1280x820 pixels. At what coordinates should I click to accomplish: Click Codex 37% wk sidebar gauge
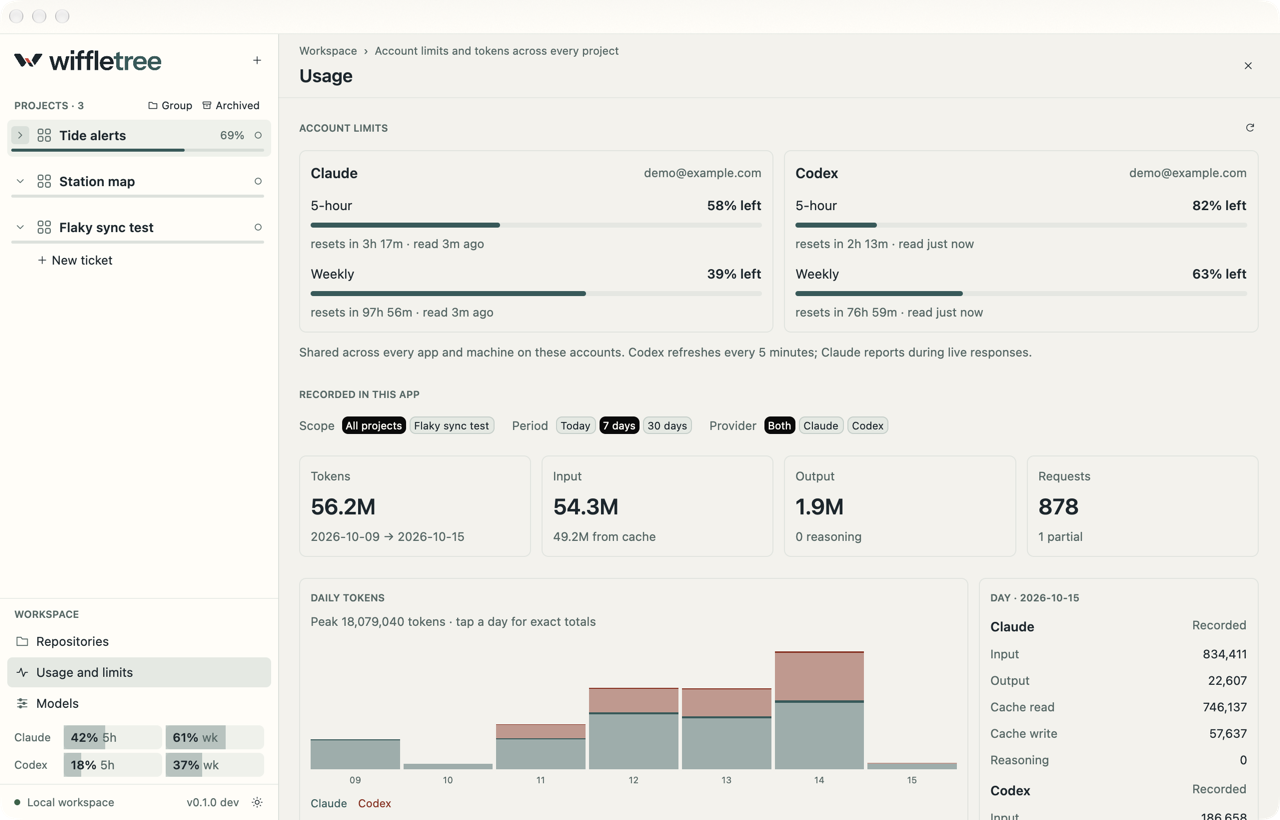coord(214,764)
